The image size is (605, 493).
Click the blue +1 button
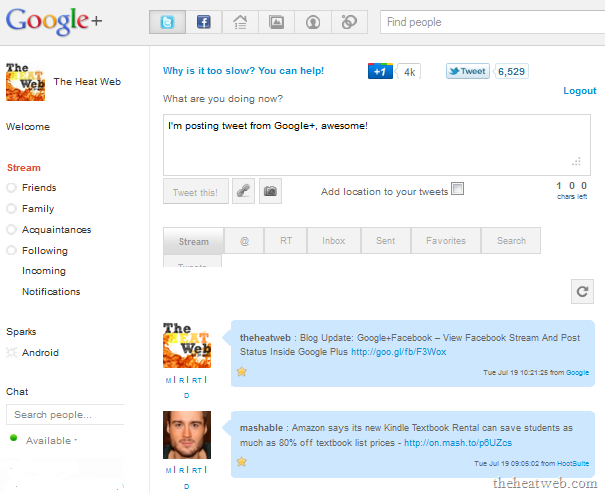(x=380, y=71)
